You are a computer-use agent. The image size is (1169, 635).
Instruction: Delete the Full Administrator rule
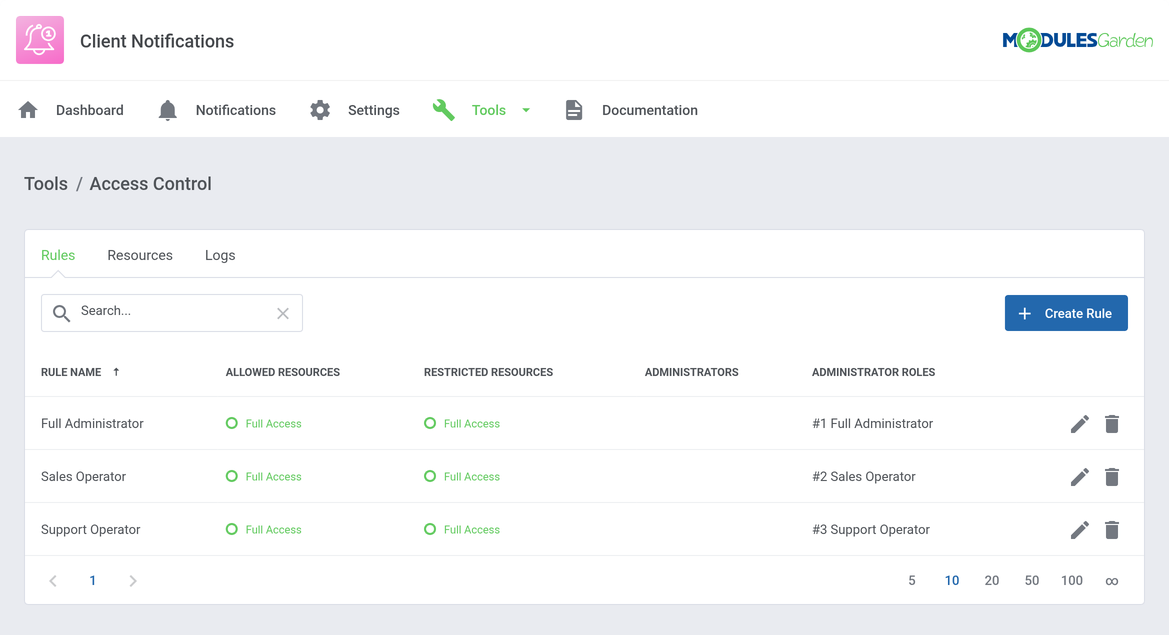(x=1112, y=424)
